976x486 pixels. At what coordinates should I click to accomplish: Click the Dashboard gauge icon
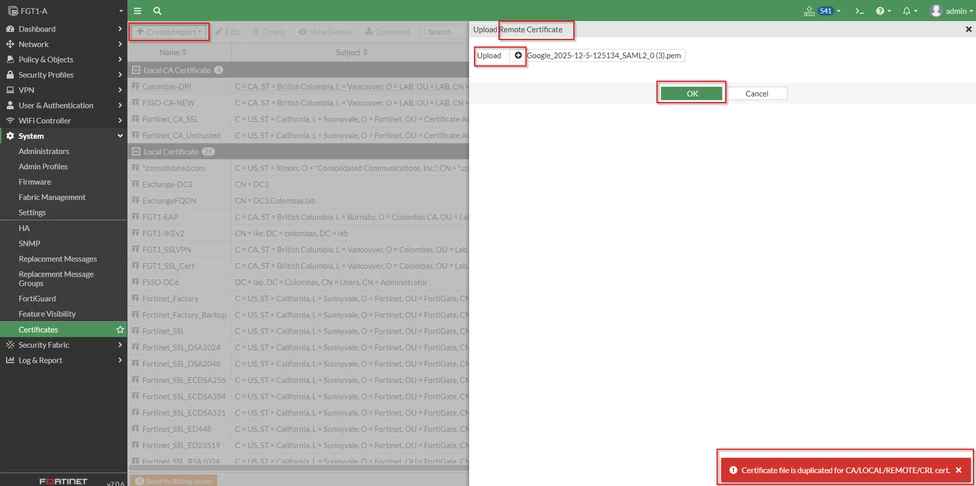(x=10, y=29)
